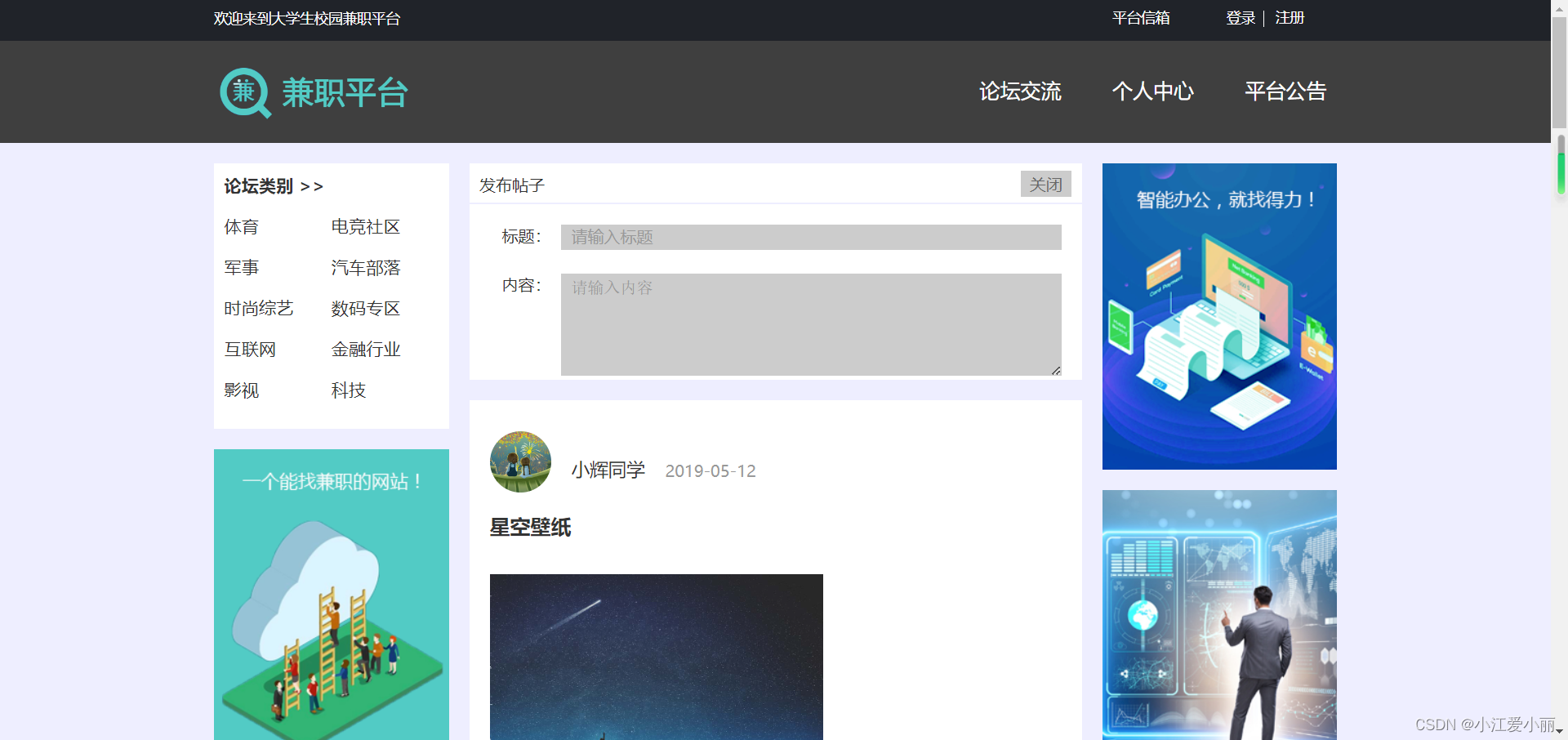Click the 论坛类别 >> heading
Image resolution: width=1568 pixels, height=740 pixels.
(274, 186)
